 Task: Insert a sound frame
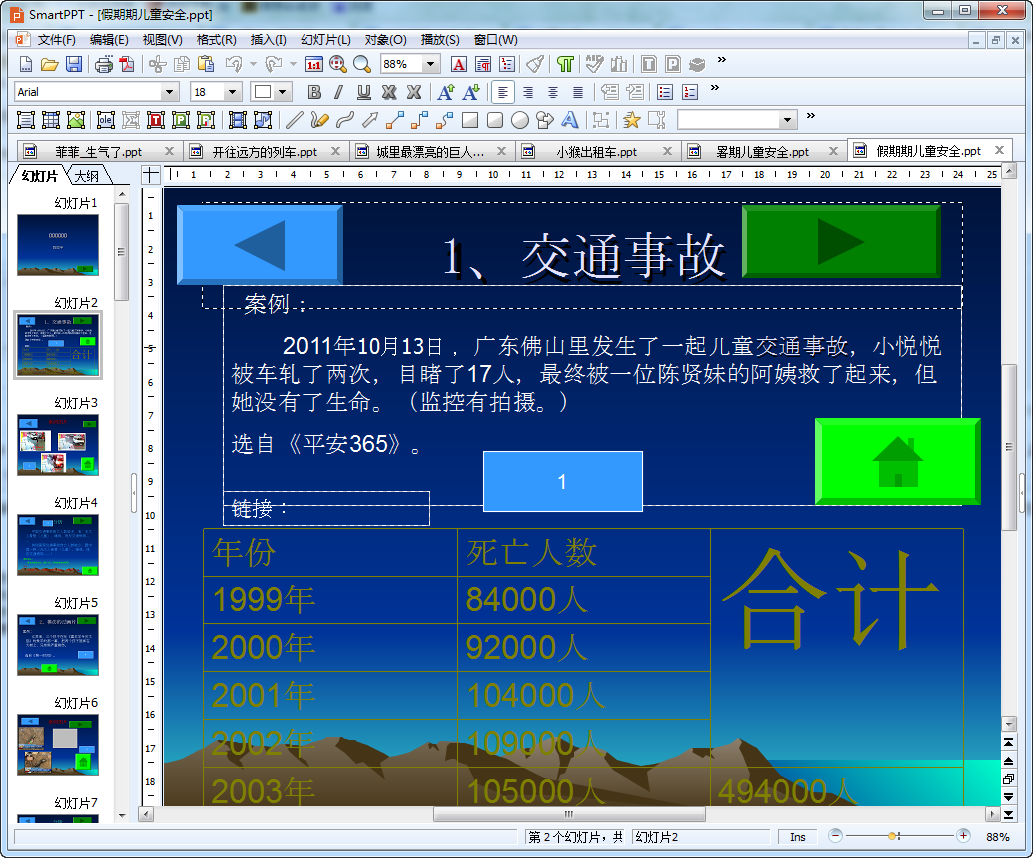click(263, 120)
